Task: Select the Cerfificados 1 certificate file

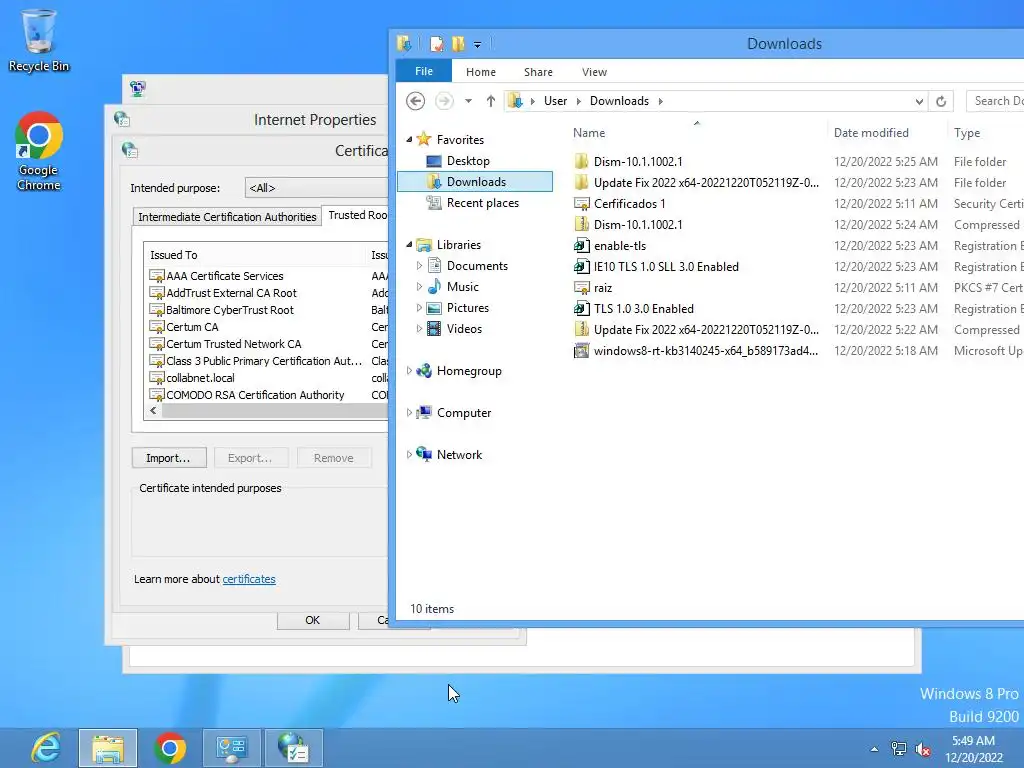Action: point(629,203)
